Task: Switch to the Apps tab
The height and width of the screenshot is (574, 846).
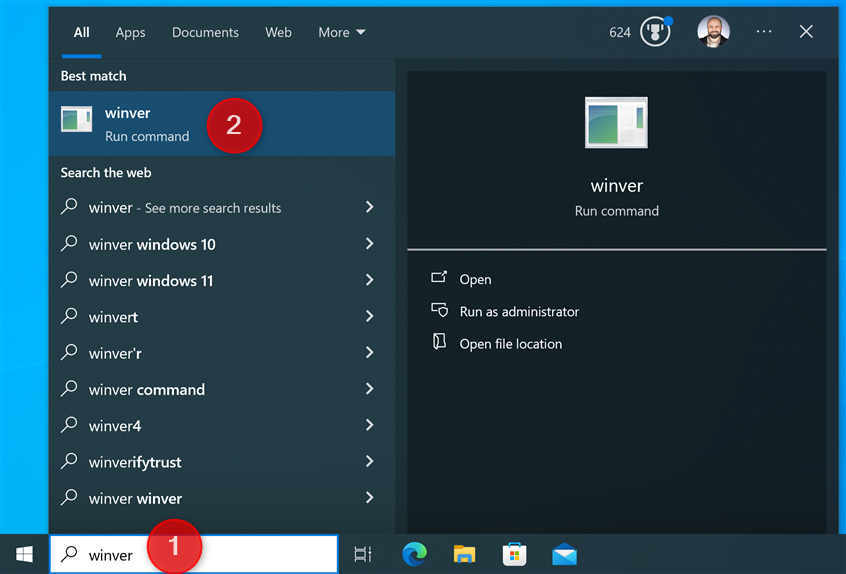Action: tap(130, 32)
